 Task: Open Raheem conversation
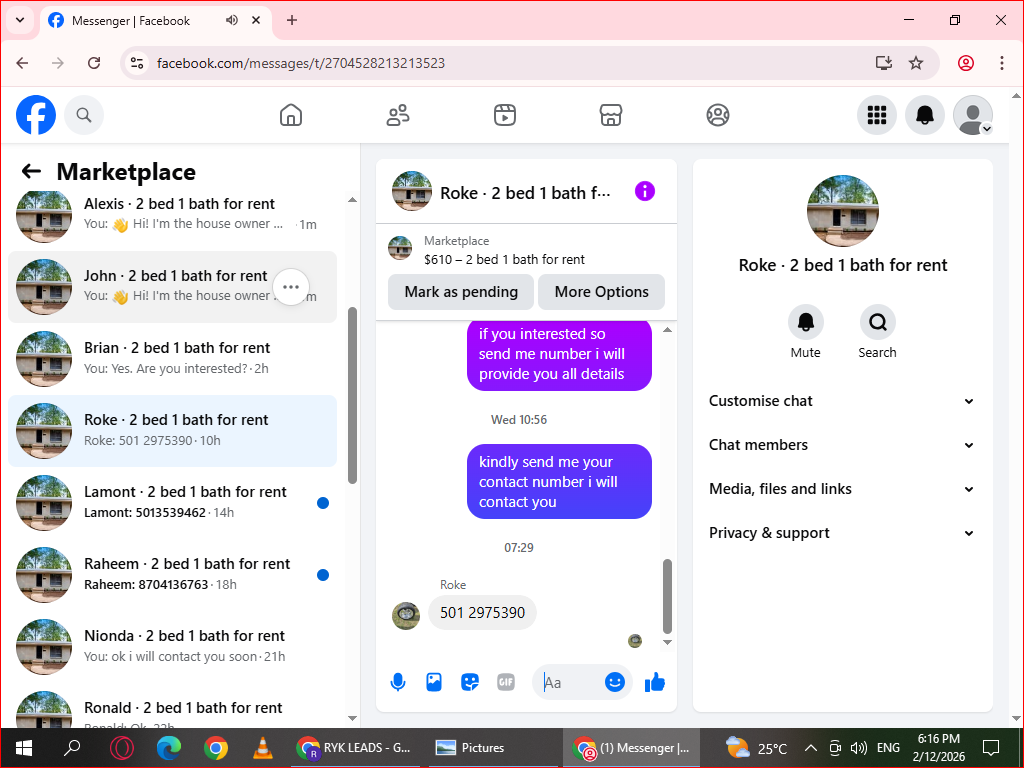pos(172,575)
